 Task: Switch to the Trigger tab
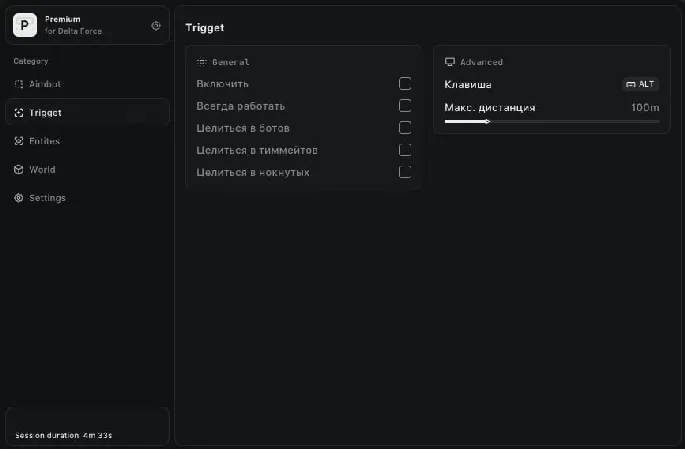46,113
